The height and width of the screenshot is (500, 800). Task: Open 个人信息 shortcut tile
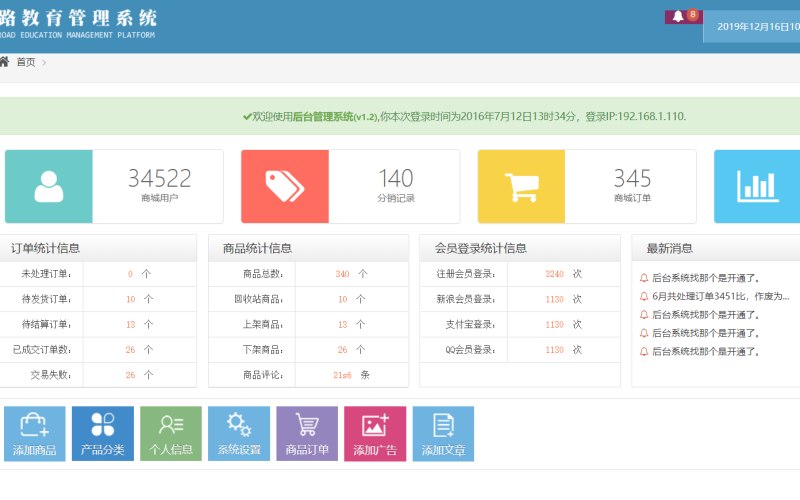(171, 434)
